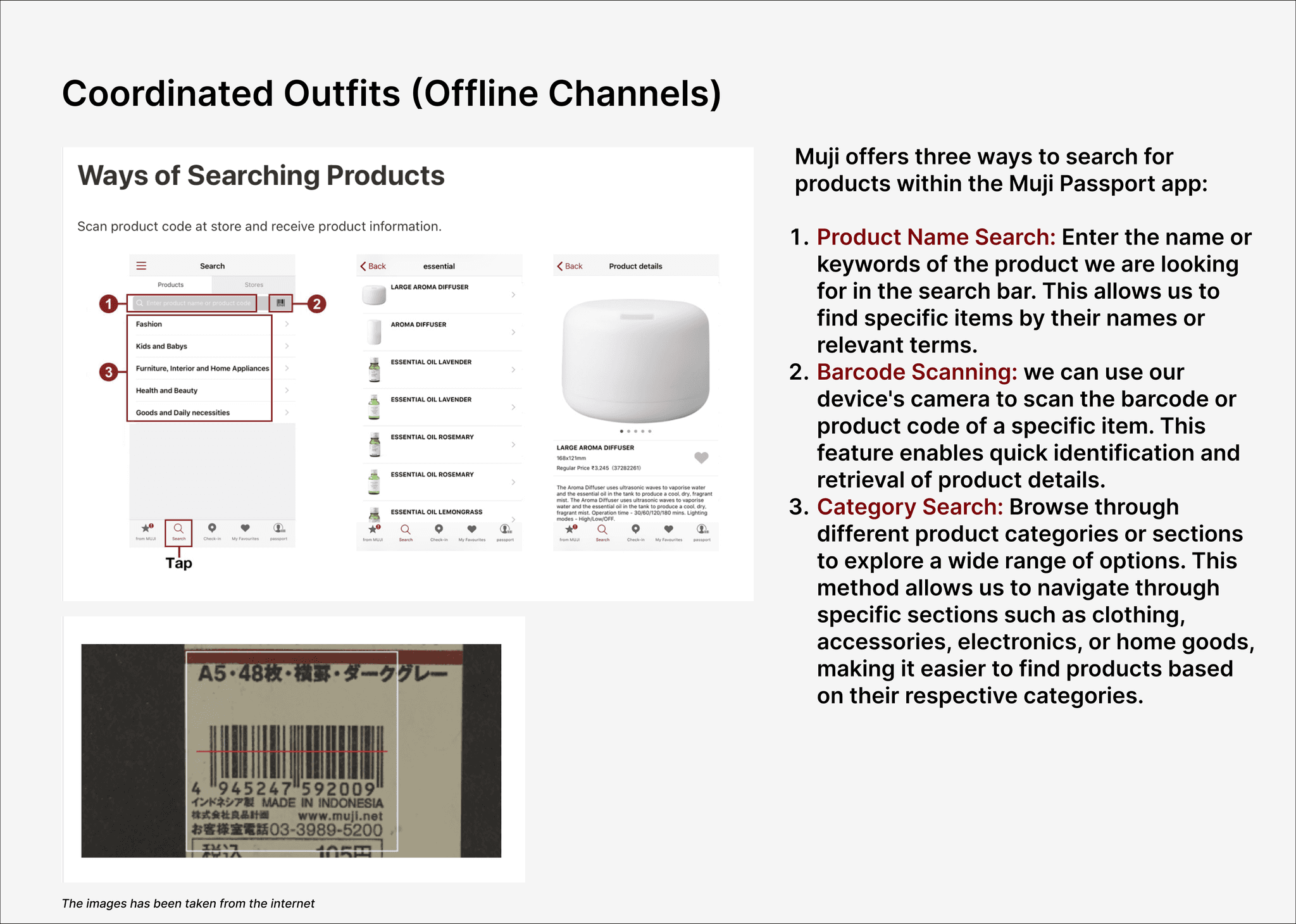Screen dimensions: 1296x924
Task: Click the product name or code search field
Action: point(193,303)
